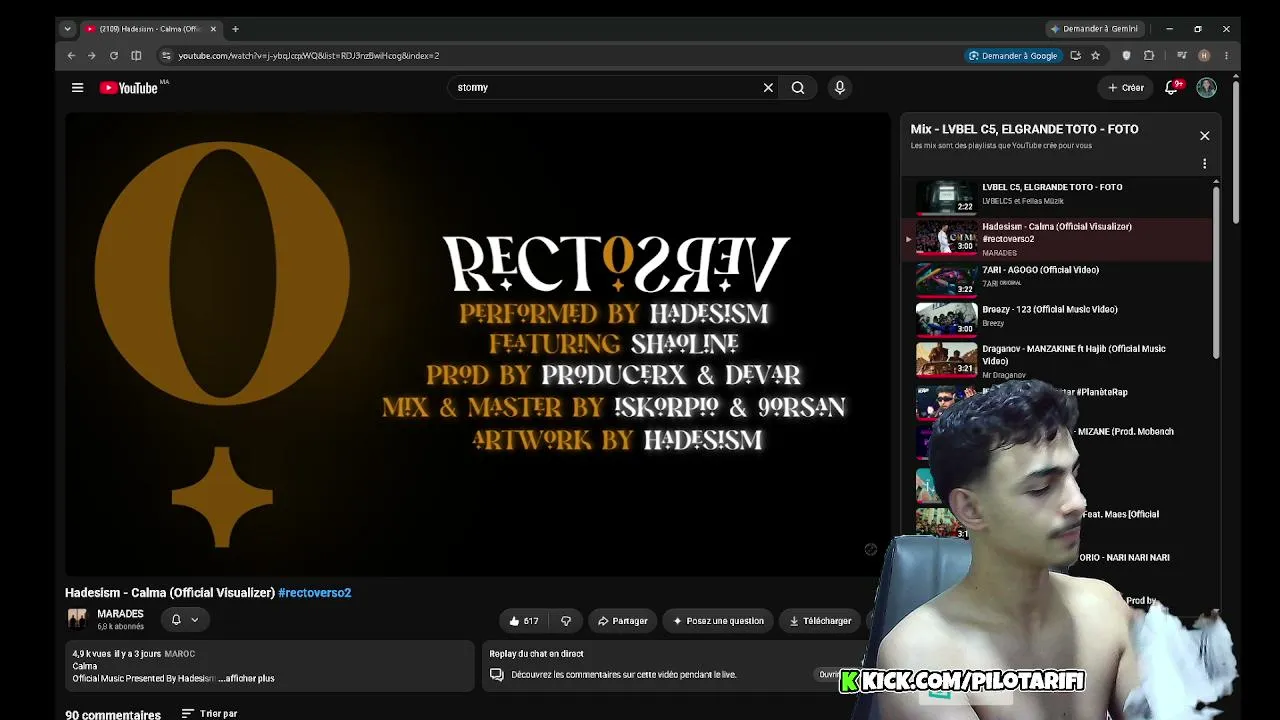Open the Chrome extensions puzzle icon
The image size is (1280, 720).
click(x=1149, y=56)
